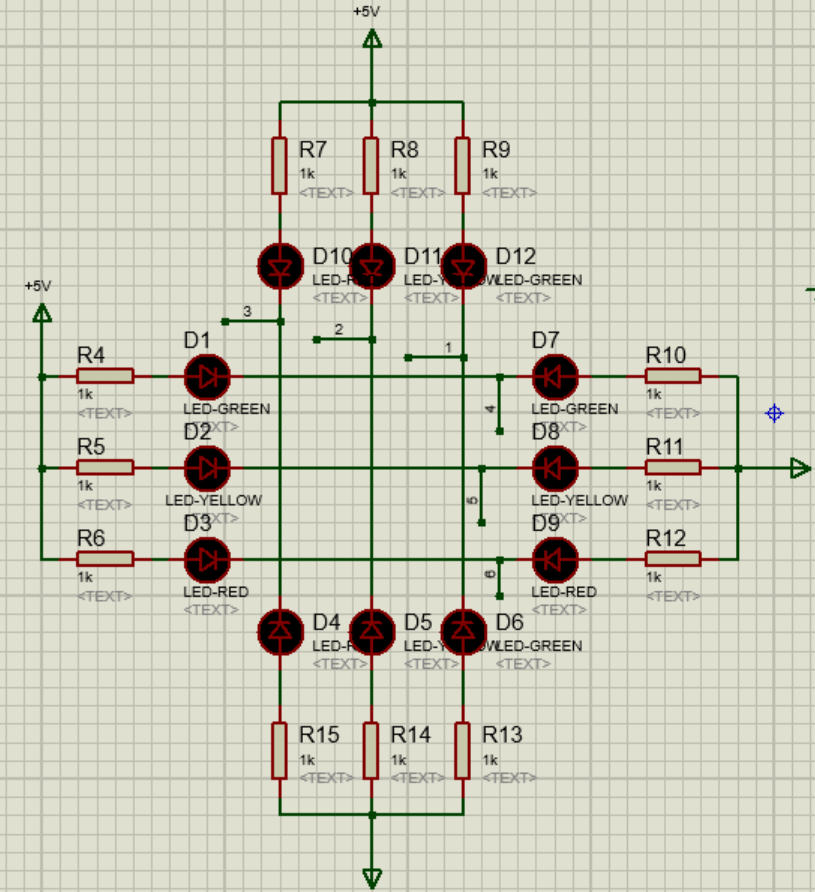Viewport: 815px width, 892px height.
Task: Select the D4 LED at bottom left
Action: click(x=280, y=629)
